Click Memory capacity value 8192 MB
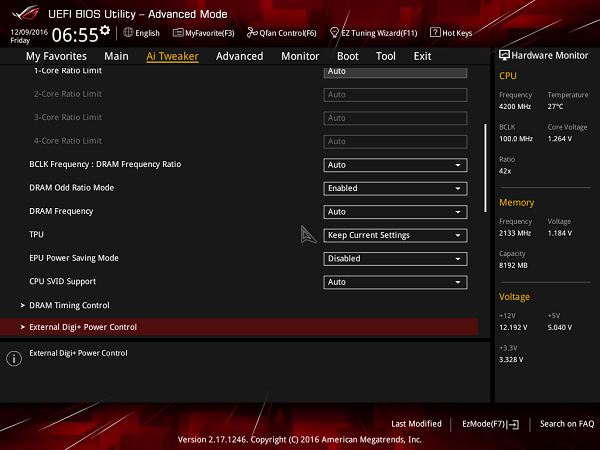The image size is (600, 450). [x=513, y=265]
